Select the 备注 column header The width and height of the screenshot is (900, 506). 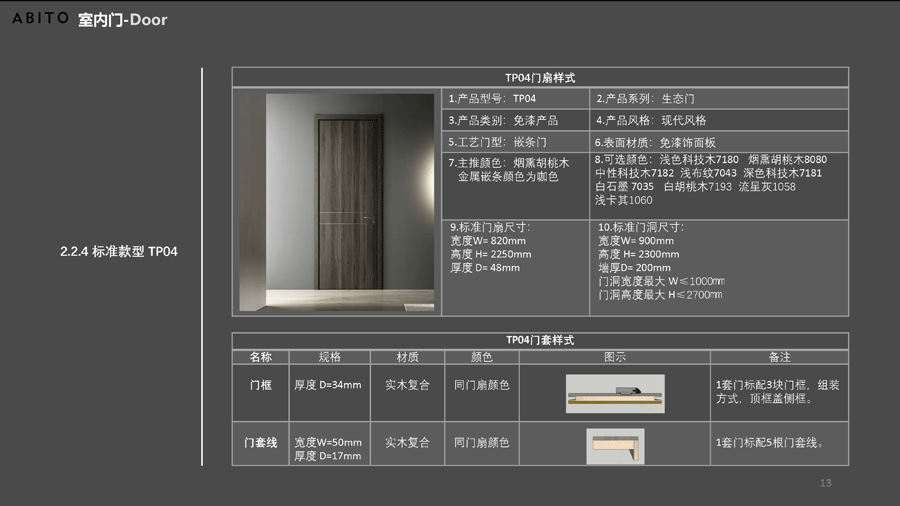coord(780,357)
